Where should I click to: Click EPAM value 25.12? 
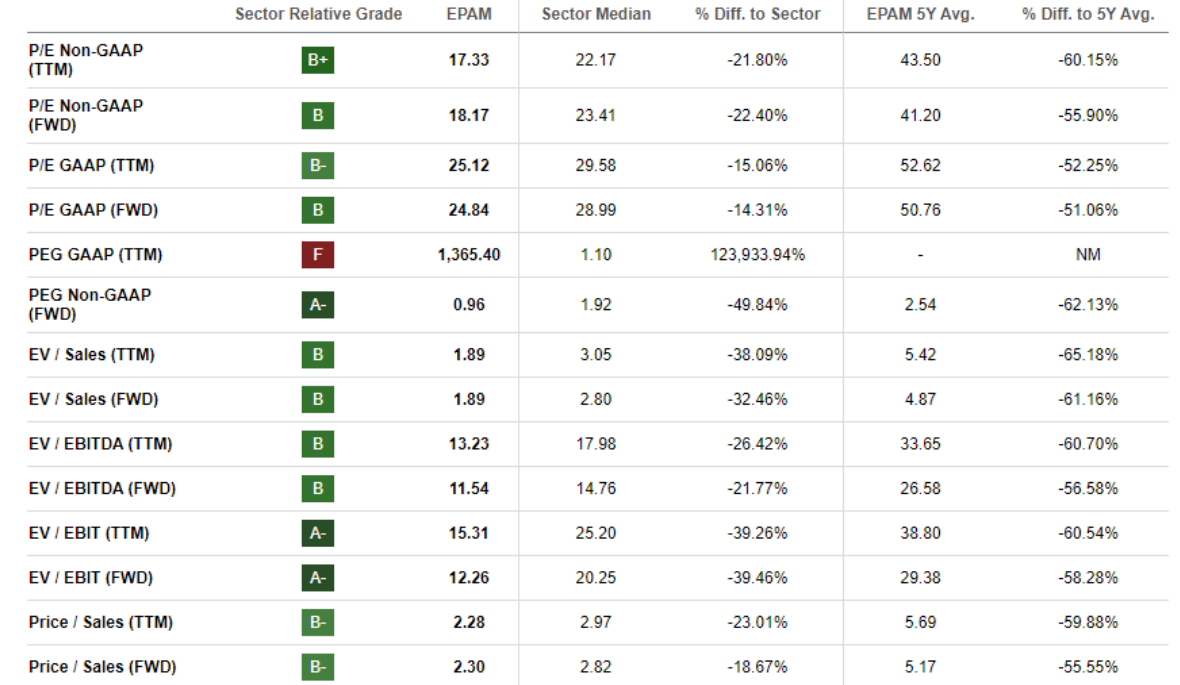pos(469,166)
